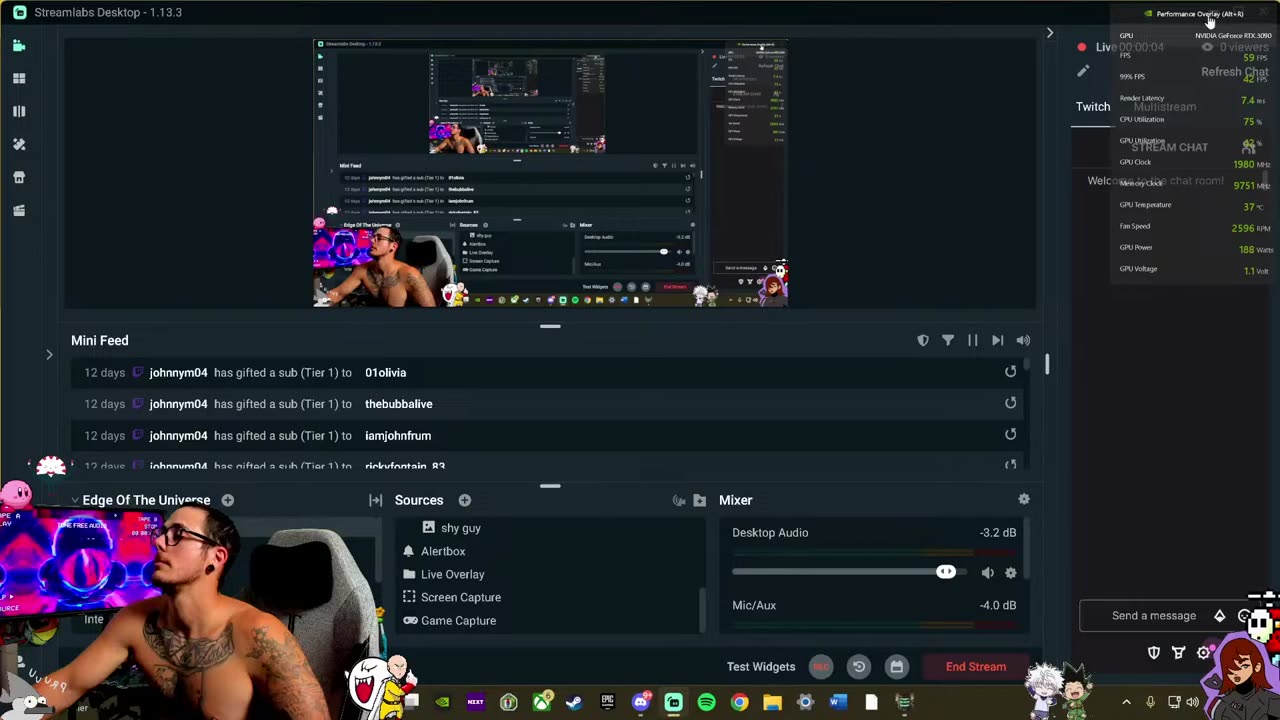Open the Editor icon in left sidebar
The image size is (1280, 720).
coord(19,45)
